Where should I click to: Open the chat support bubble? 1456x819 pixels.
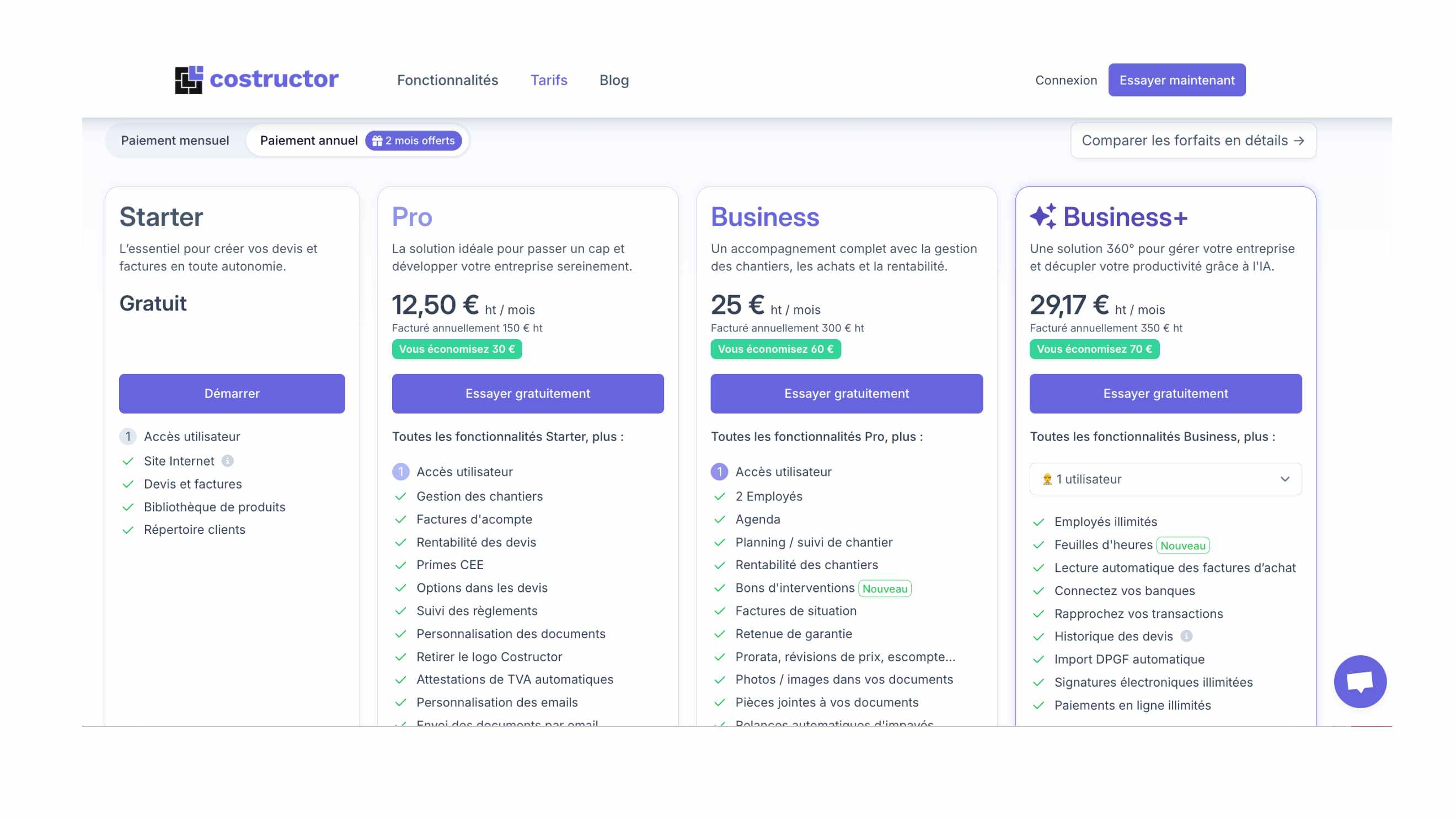(1359, 681)
